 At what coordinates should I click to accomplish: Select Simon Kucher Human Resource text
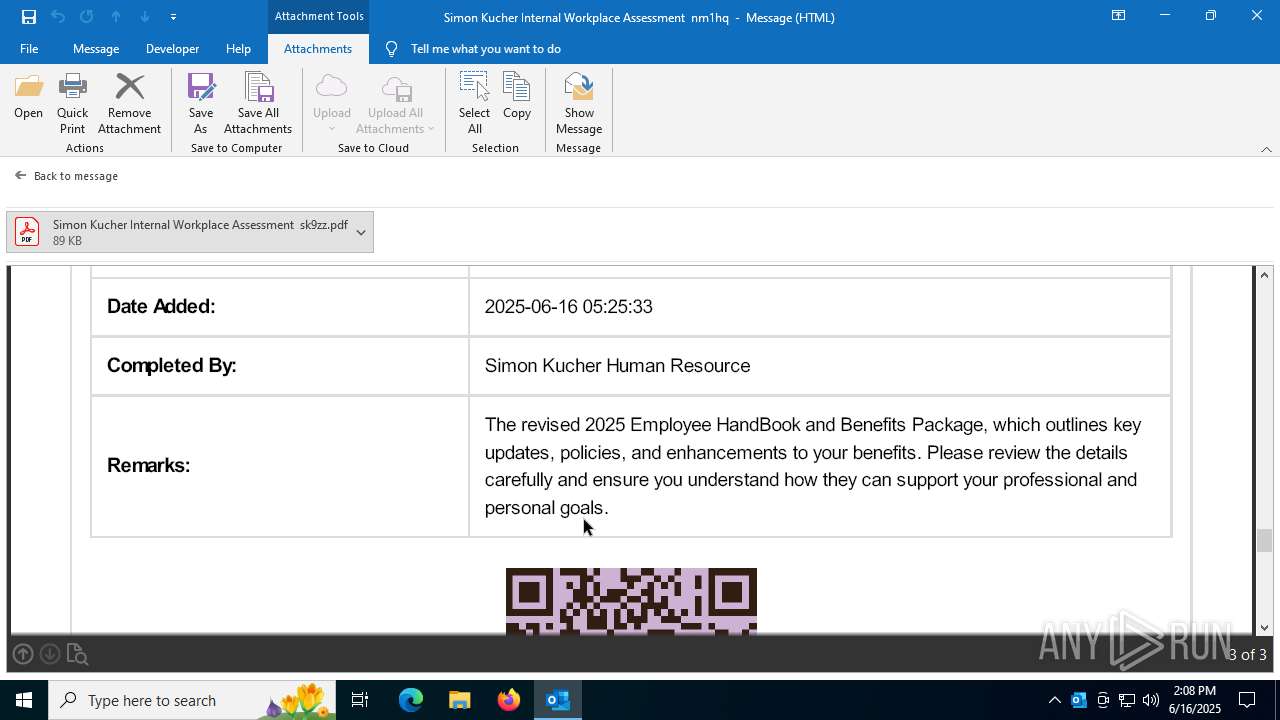(617, 365)
